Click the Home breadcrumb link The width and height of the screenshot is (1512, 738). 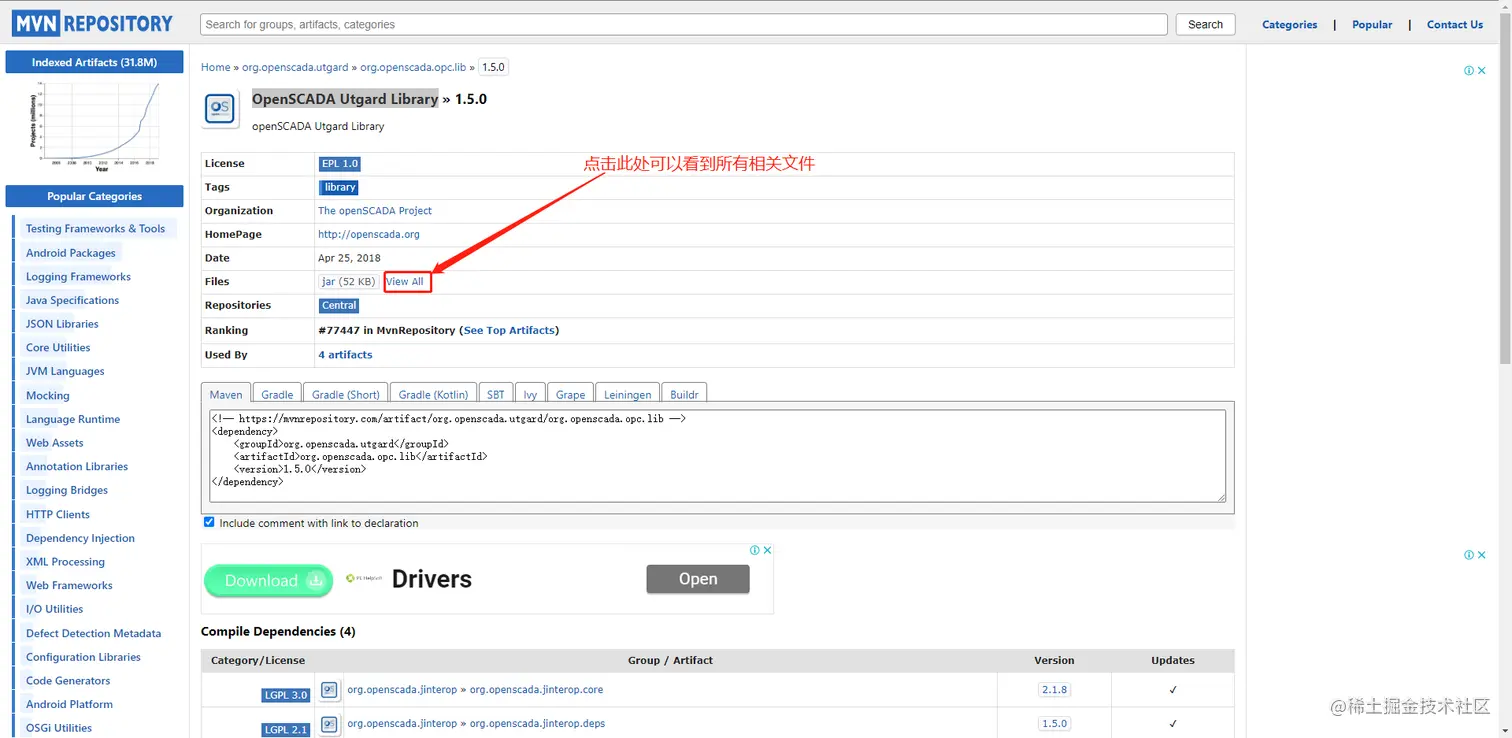click(216, 67)
